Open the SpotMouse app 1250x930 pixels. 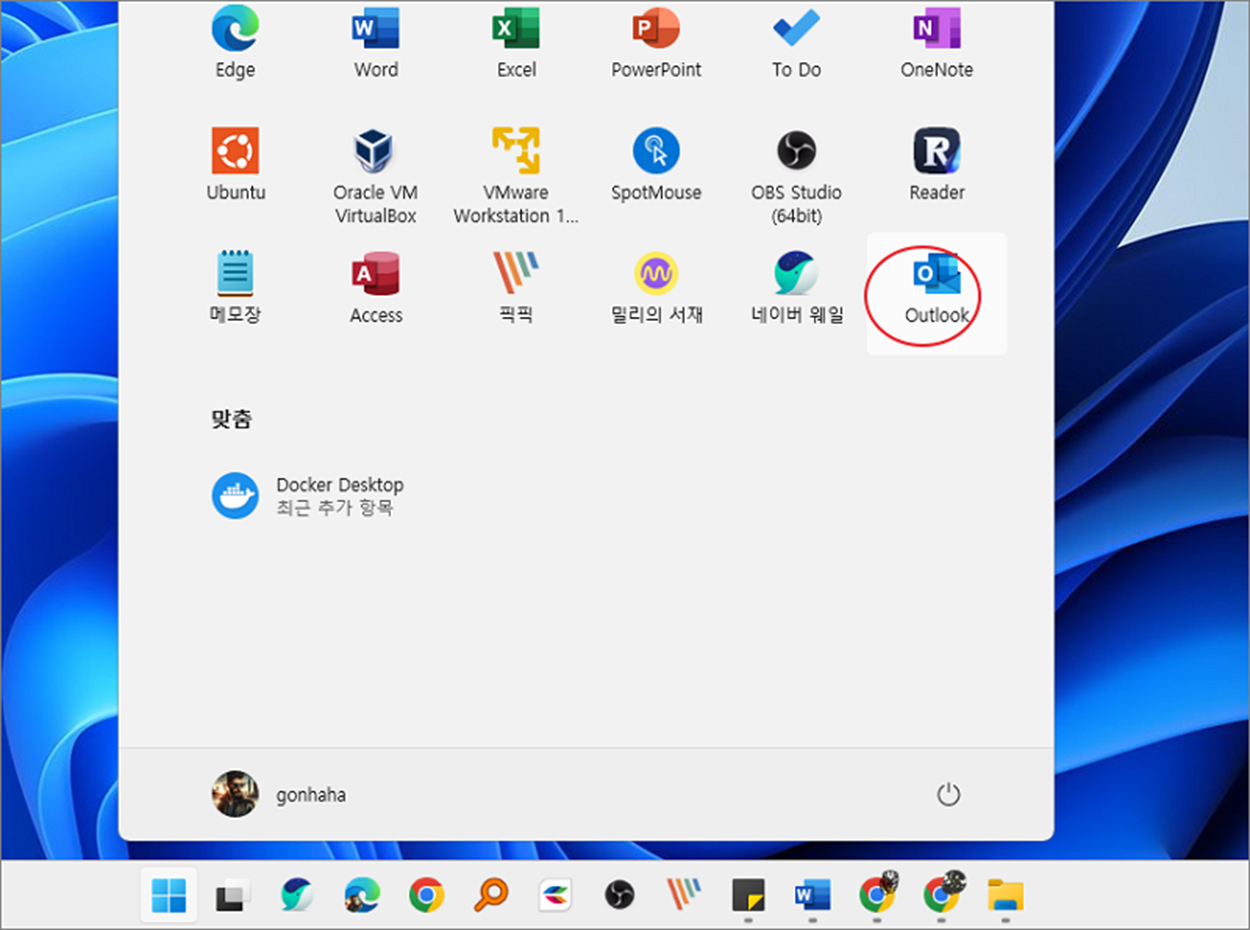(x=656, y=165)
